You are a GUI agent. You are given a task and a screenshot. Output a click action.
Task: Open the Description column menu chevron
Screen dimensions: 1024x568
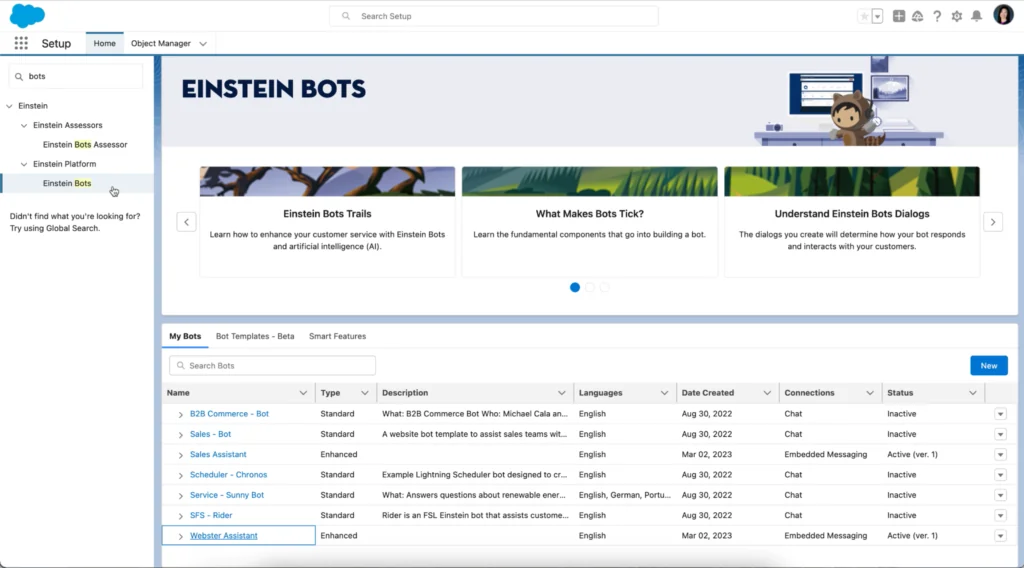[x=562, y=393]
